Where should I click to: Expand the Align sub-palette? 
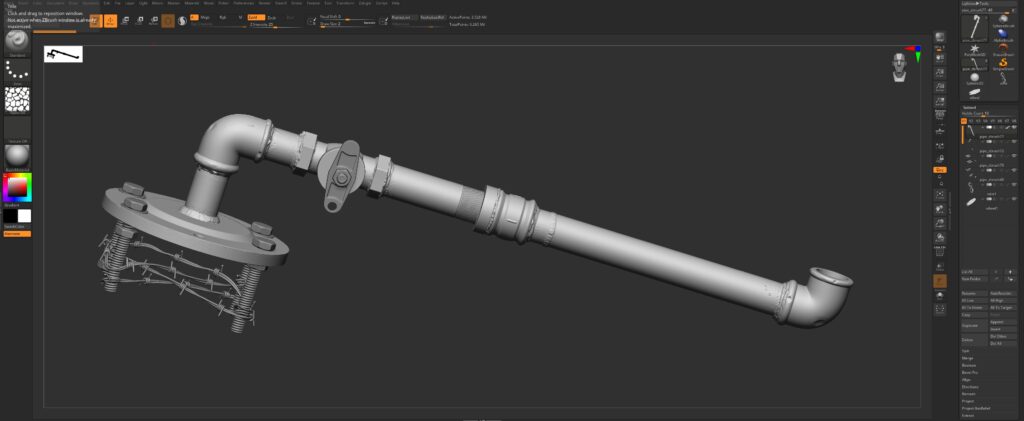coord(965,379)
